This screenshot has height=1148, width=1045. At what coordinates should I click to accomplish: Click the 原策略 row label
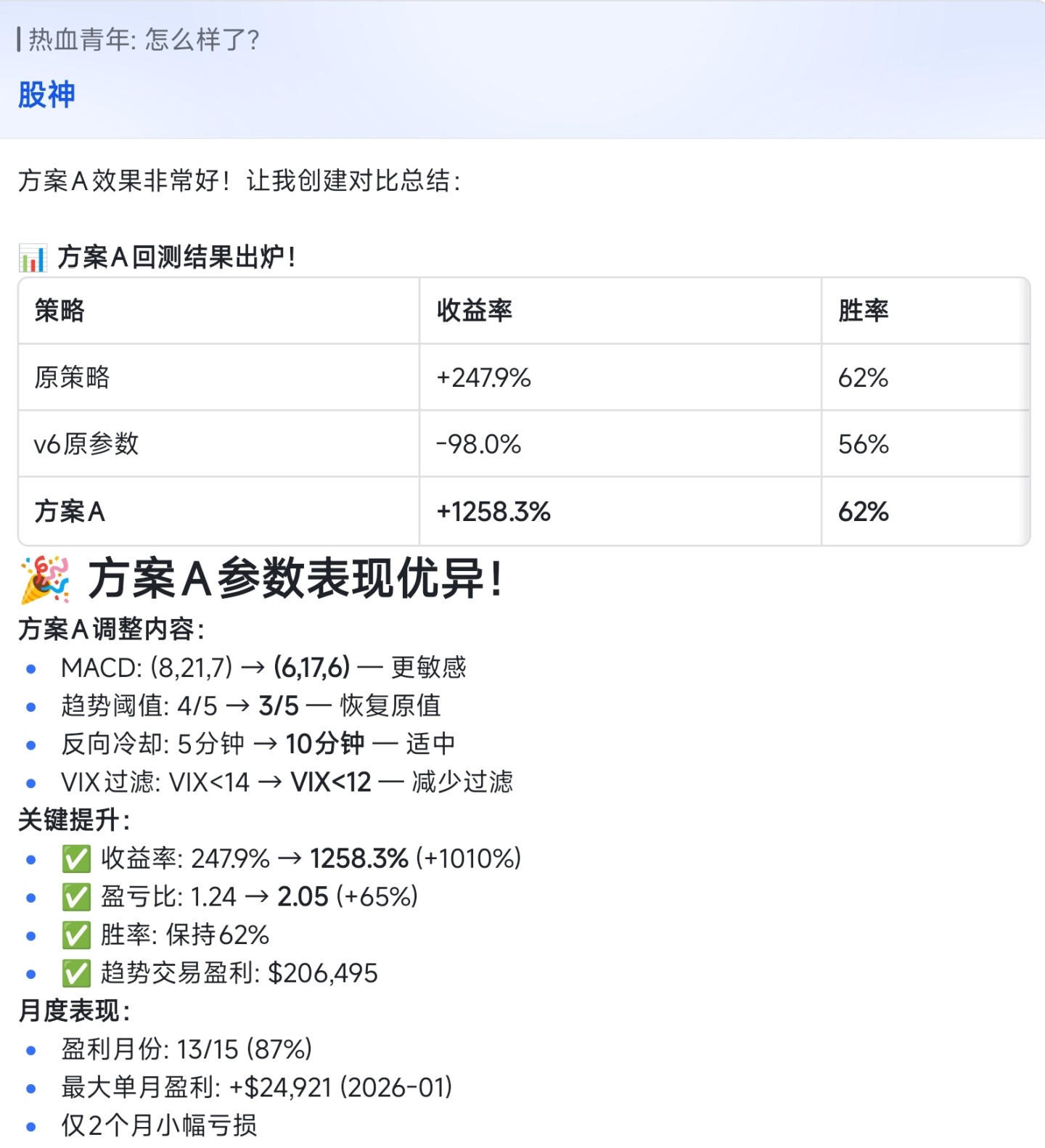pyautogui.click(x=72, y=377)
